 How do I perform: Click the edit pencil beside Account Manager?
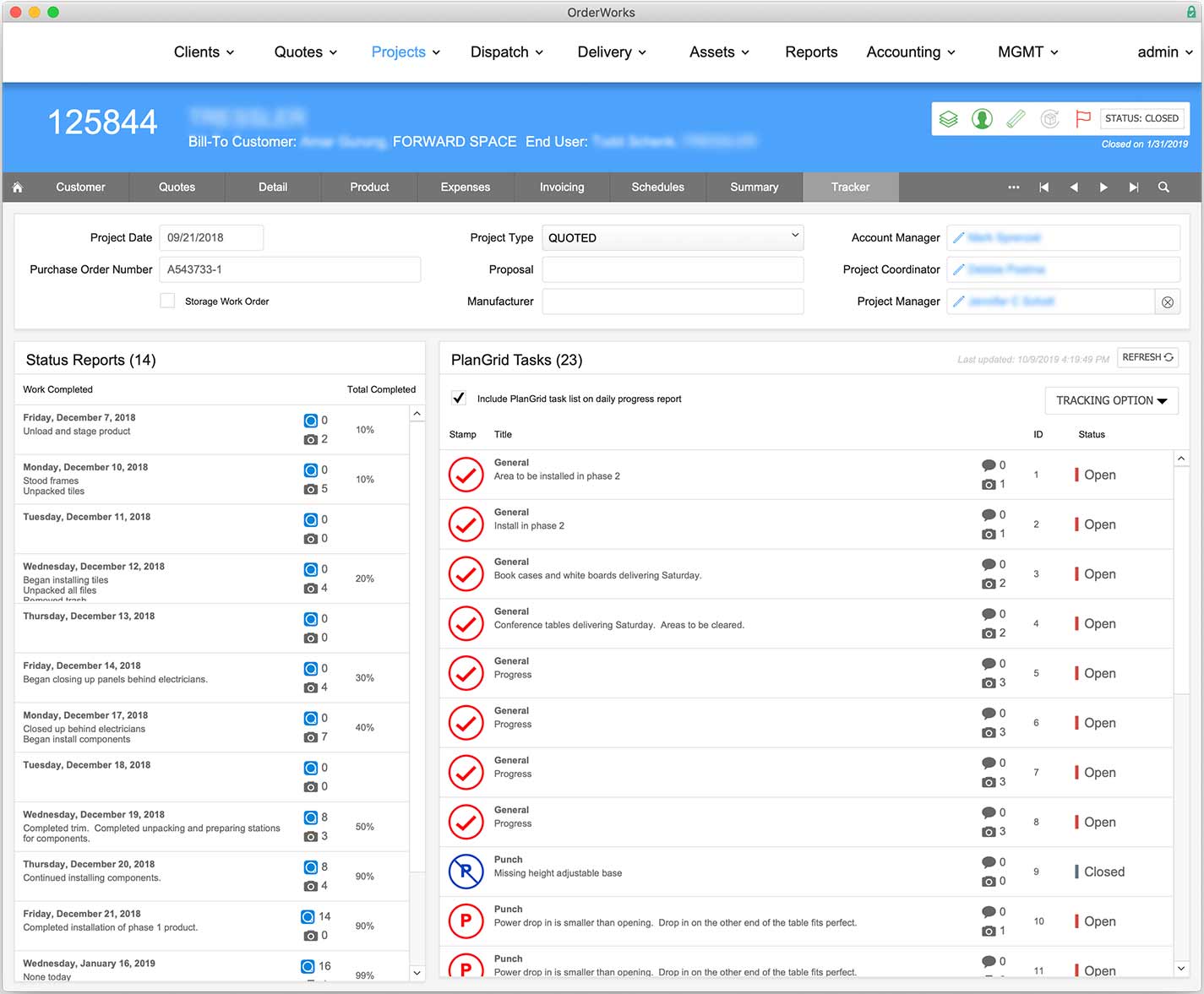[x=958, y=238]
